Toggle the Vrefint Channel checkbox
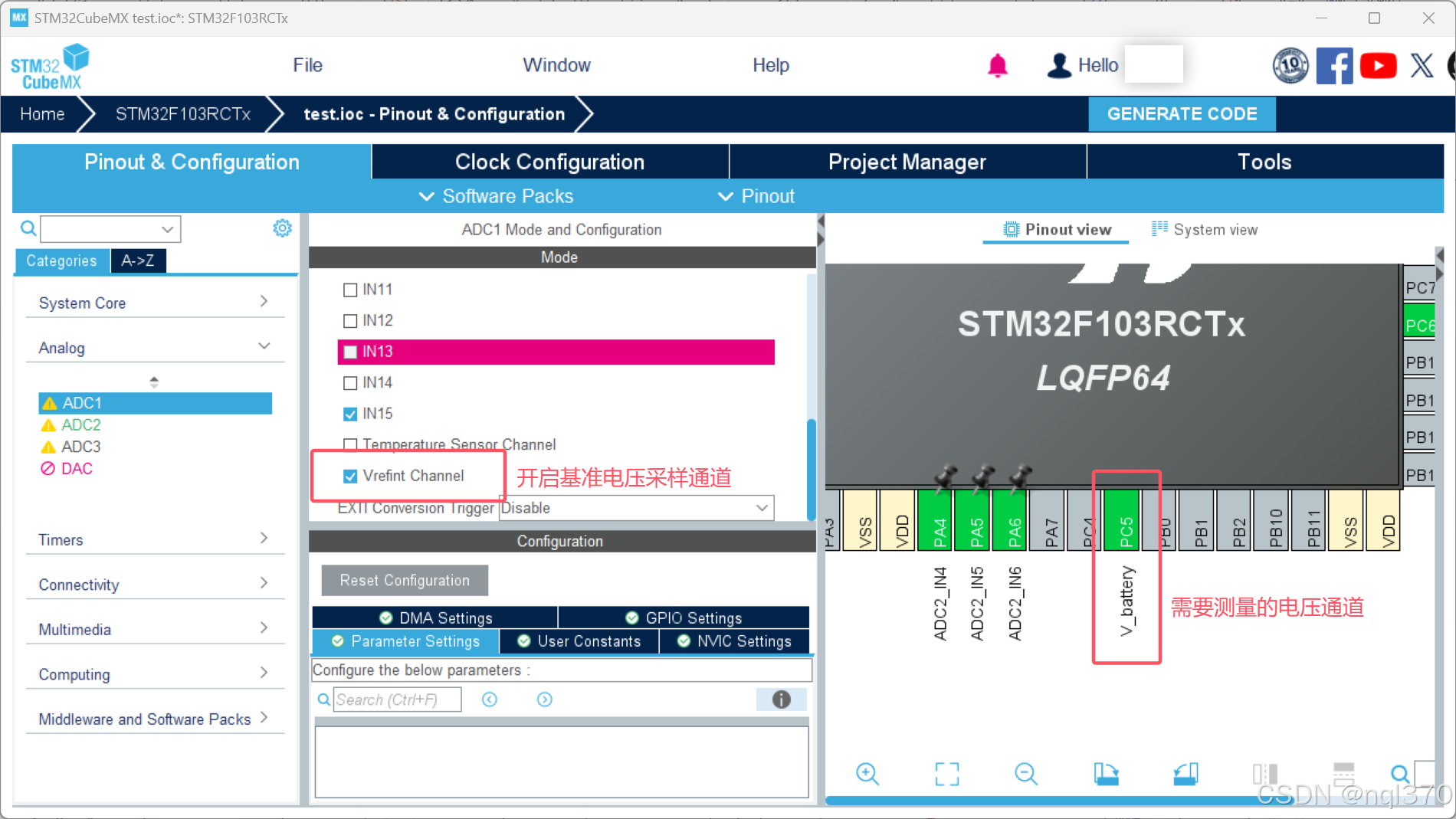1456x819 pixels. [x=350, y=476]
